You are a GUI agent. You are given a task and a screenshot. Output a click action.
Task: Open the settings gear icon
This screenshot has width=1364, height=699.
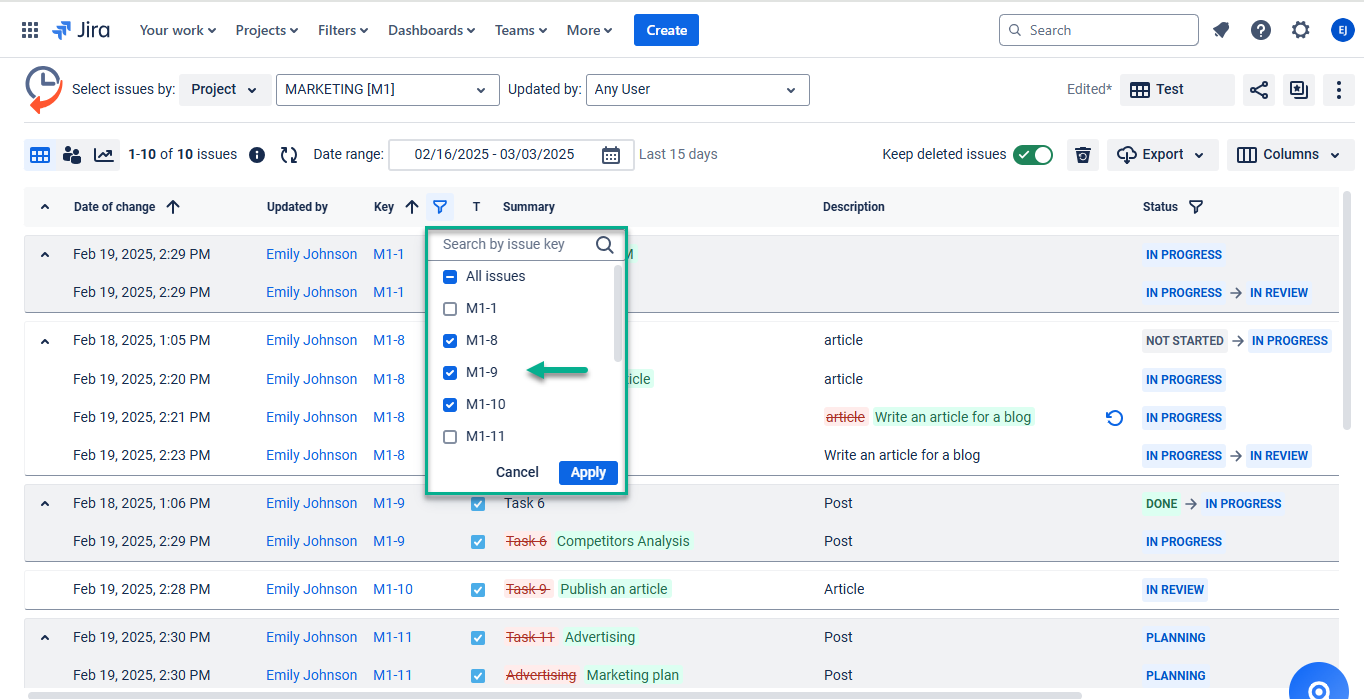click(1300, 30)
